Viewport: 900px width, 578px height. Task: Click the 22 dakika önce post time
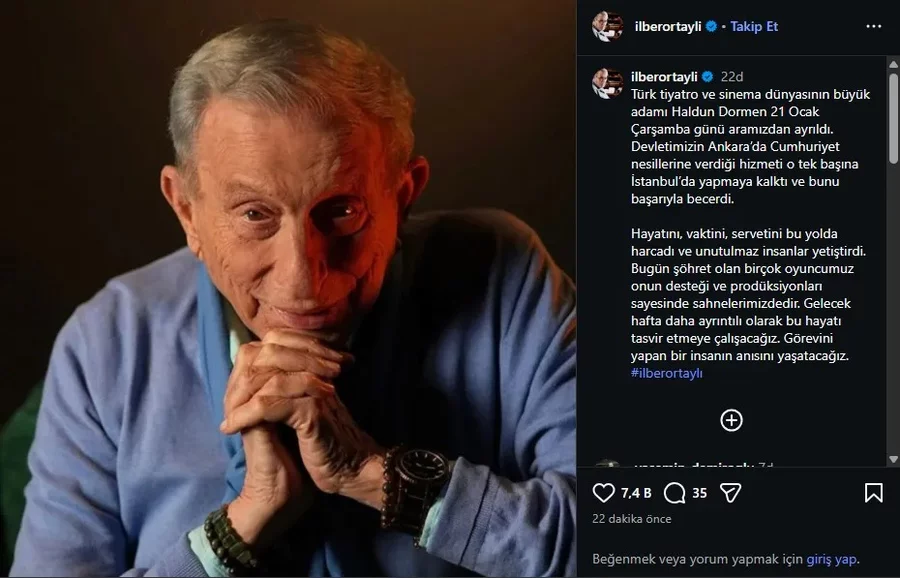[632, 519]
